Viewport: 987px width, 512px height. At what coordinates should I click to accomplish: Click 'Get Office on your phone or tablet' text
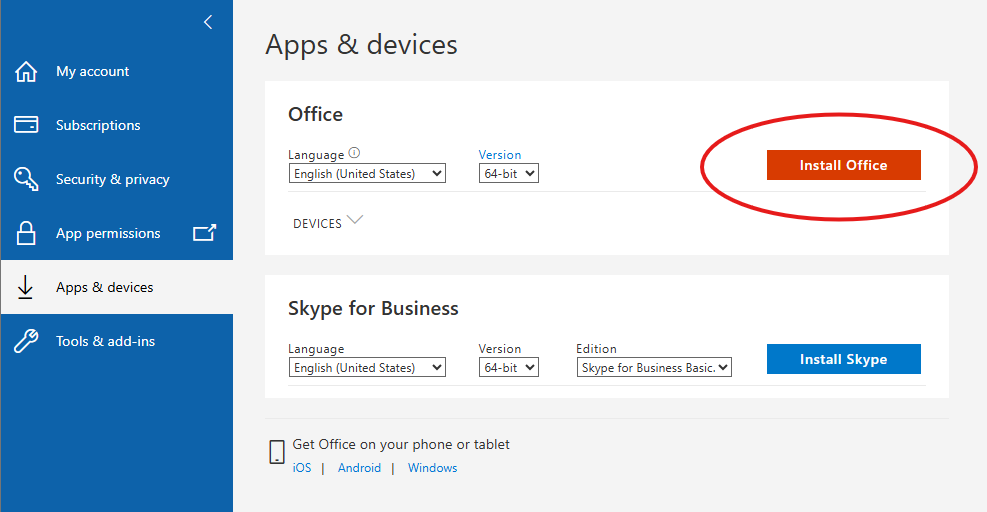point(401,445)
